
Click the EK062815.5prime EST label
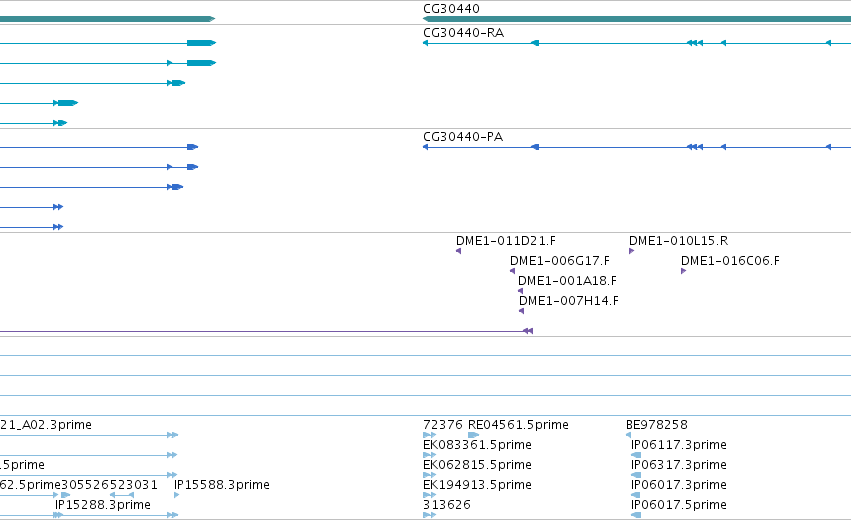pyautogui.click(x=477, y=465)
